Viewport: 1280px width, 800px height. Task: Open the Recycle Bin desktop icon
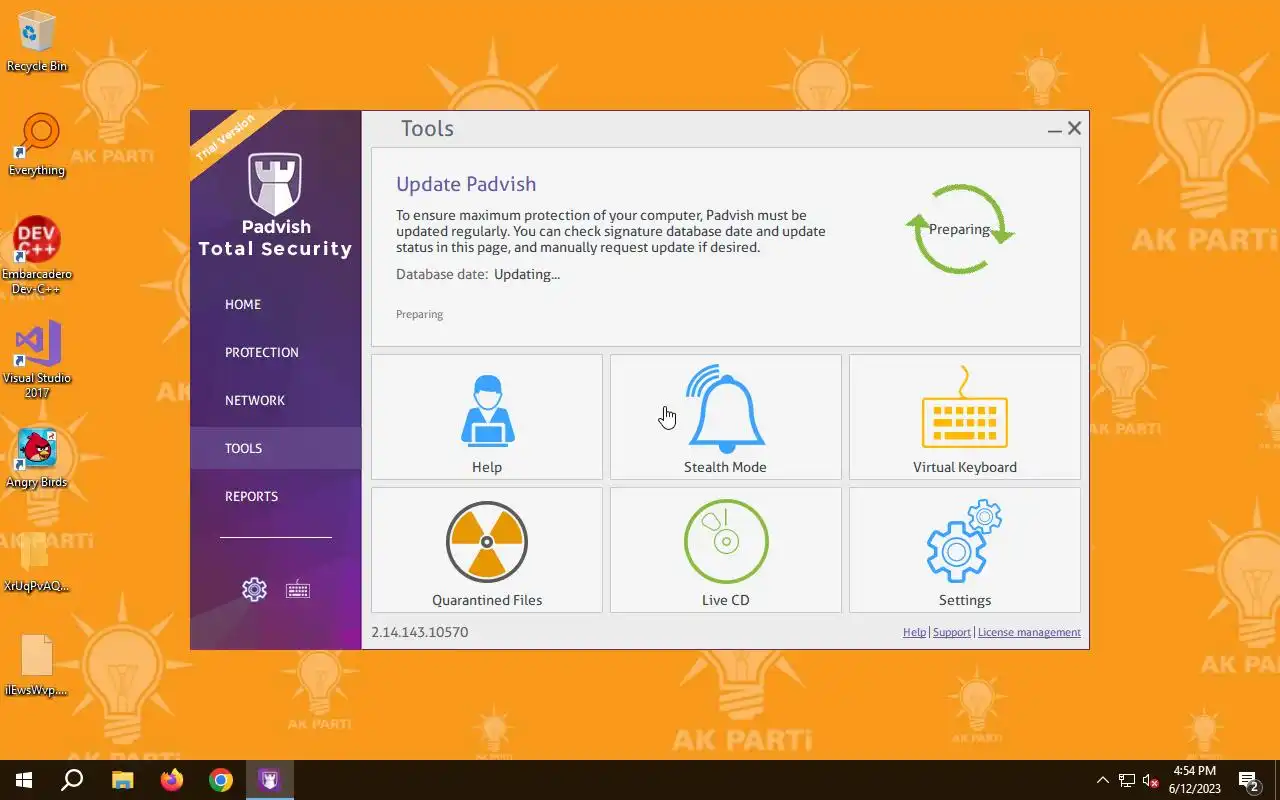(37, 43)
